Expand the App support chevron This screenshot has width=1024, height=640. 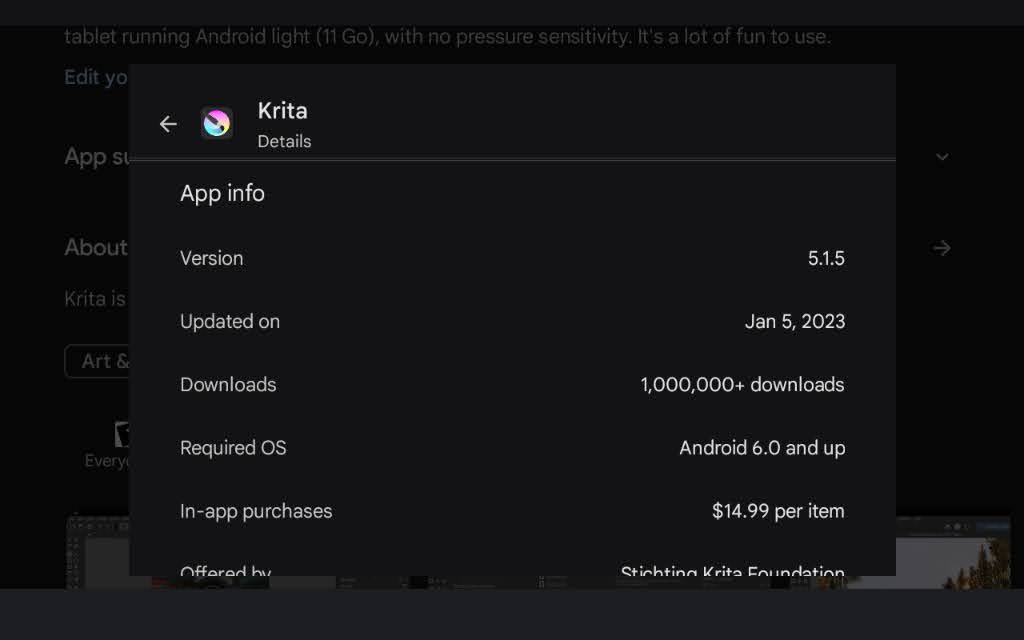tap(942, 157)
